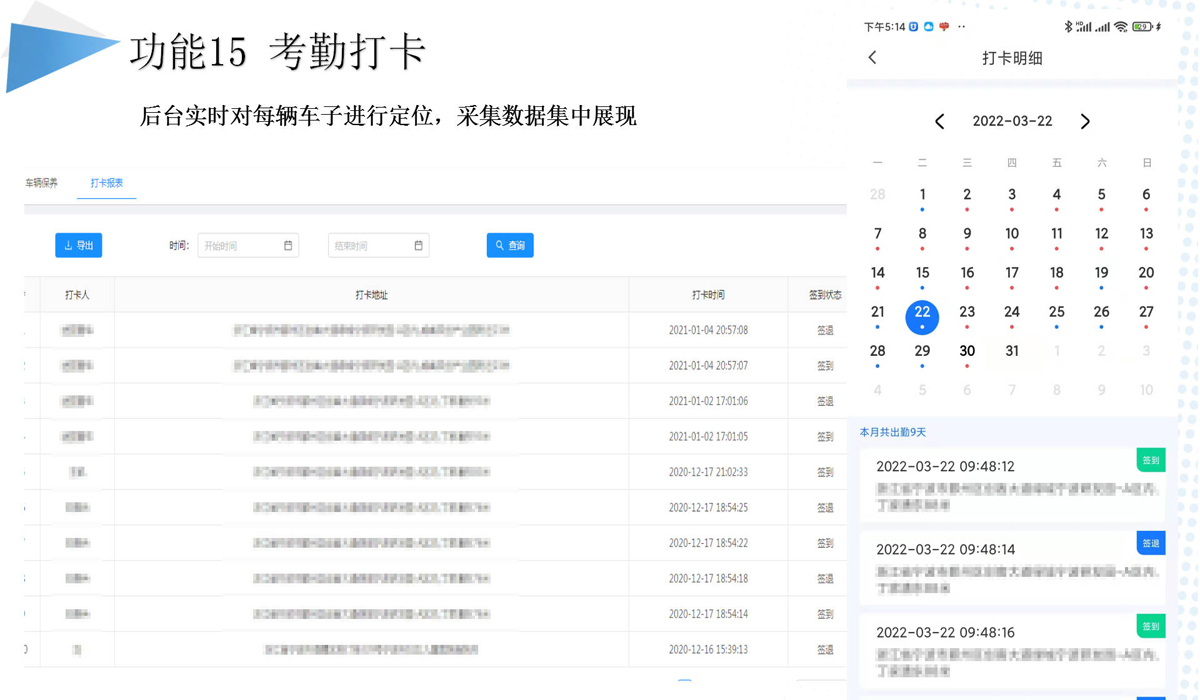Click the WiFi icon in status bar
The height and width of the screenshot is (700, 1200).
pyautogui.click(x=1120, y=27)
